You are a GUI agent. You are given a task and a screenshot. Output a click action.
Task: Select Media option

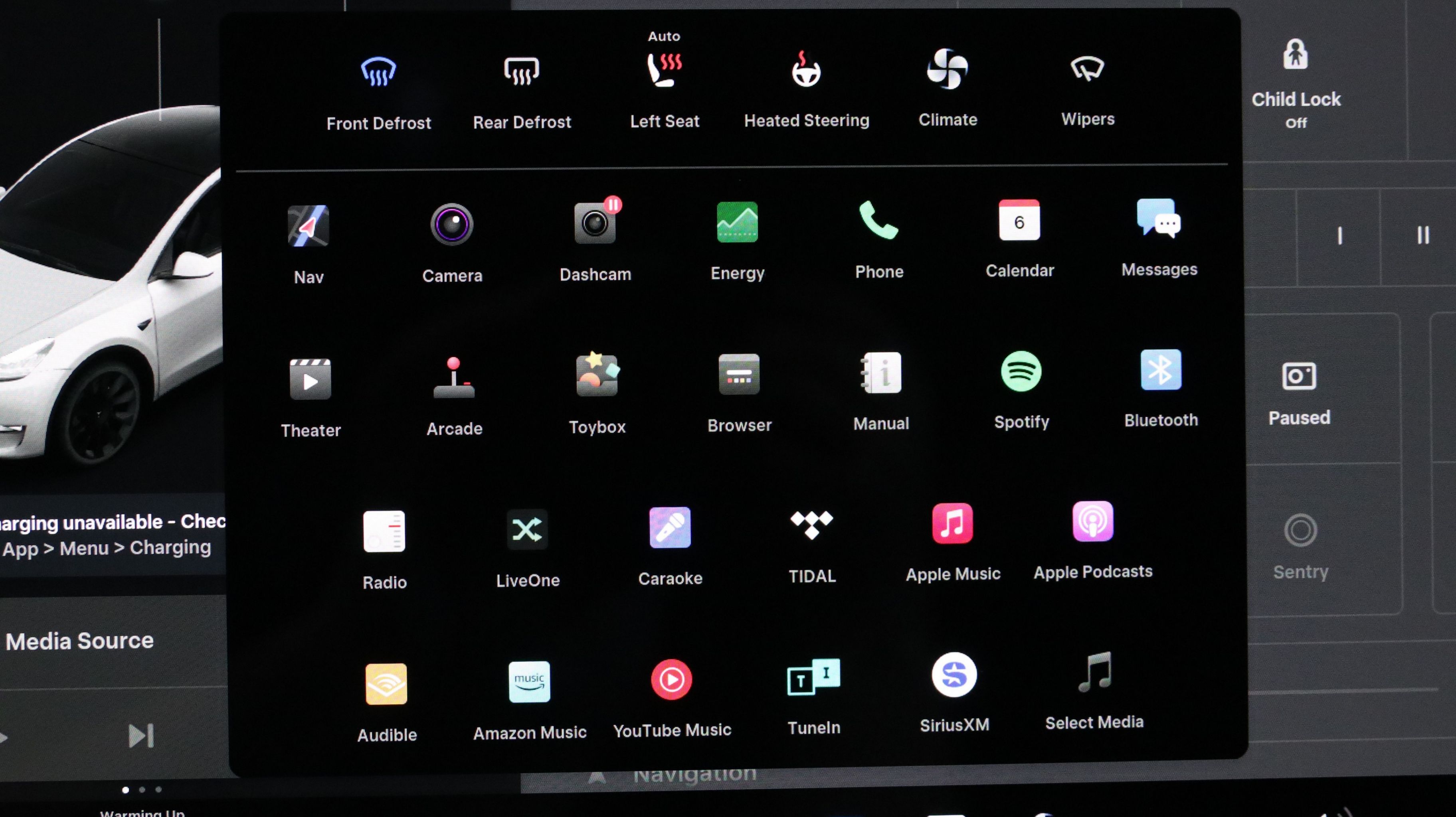[x=1094, y=673]
